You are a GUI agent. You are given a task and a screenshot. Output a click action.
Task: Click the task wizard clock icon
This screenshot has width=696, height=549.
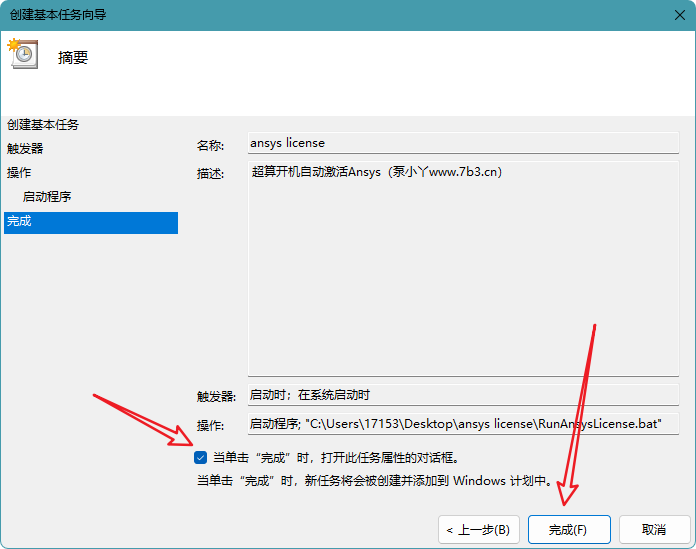23,54
